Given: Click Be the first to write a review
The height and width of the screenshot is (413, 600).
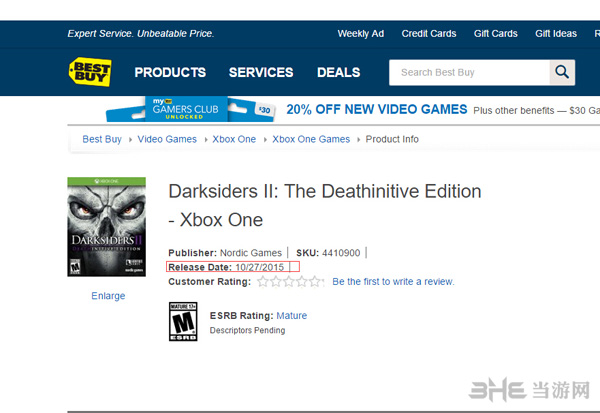Looking at the screenshot, I should [393, 282].
